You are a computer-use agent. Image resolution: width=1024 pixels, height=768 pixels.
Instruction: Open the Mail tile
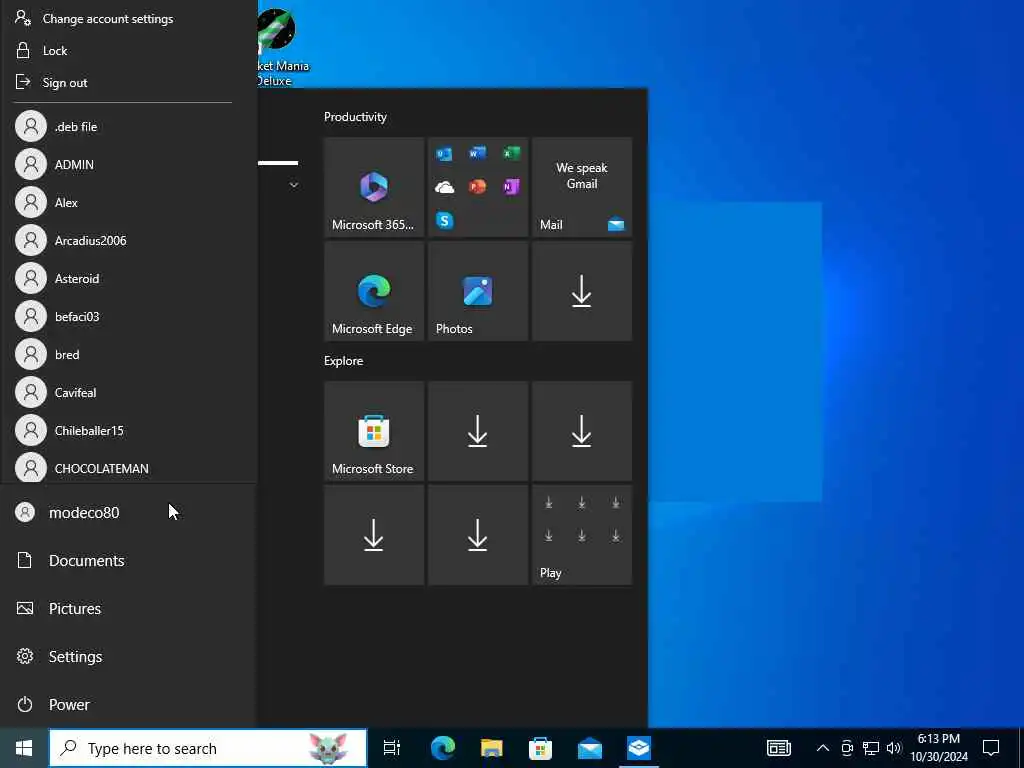[x=582, y=187]
